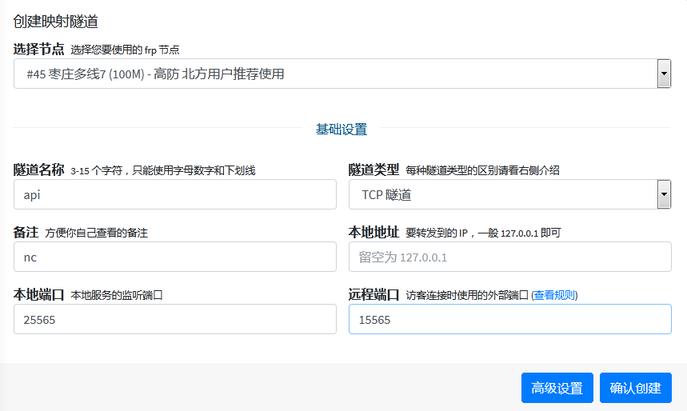The width and height of the screenshot is (687, 411).
Task: Open the 查看规则 link
Action: pos(554,295)
